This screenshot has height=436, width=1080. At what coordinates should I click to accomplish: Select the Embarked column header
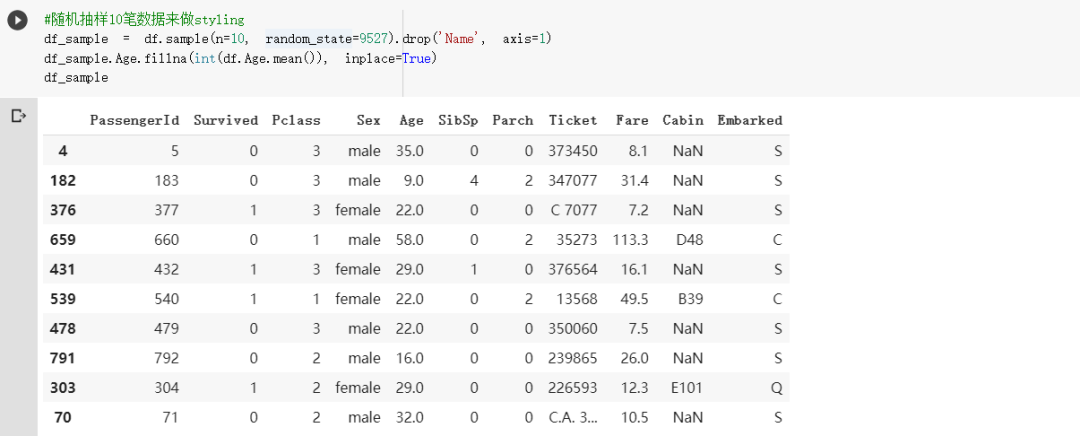tap(750, 120)
